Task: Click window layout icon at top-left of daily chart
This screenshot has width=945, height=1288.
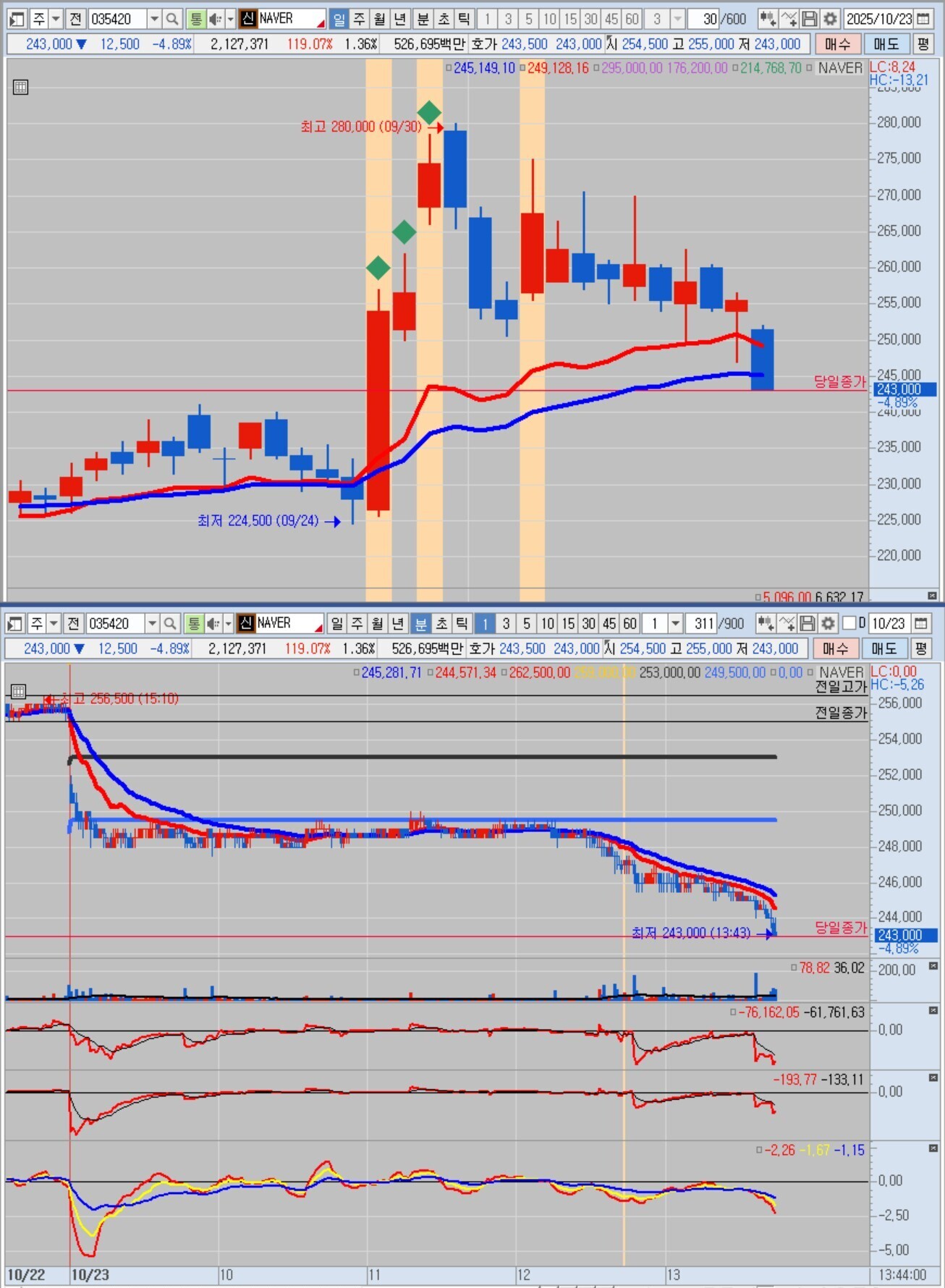Action: pos(17,19)
